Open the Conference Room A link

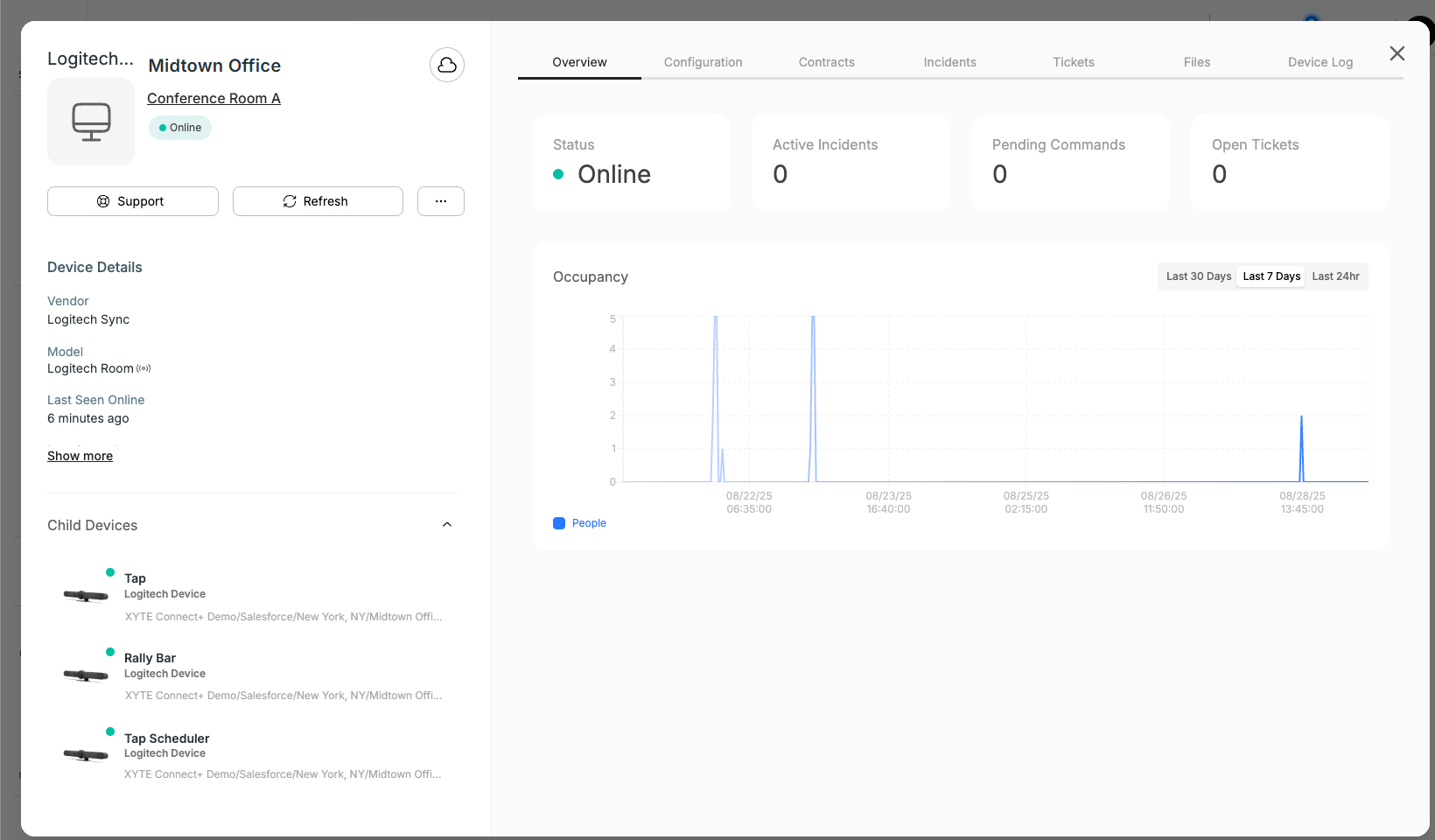213,98
